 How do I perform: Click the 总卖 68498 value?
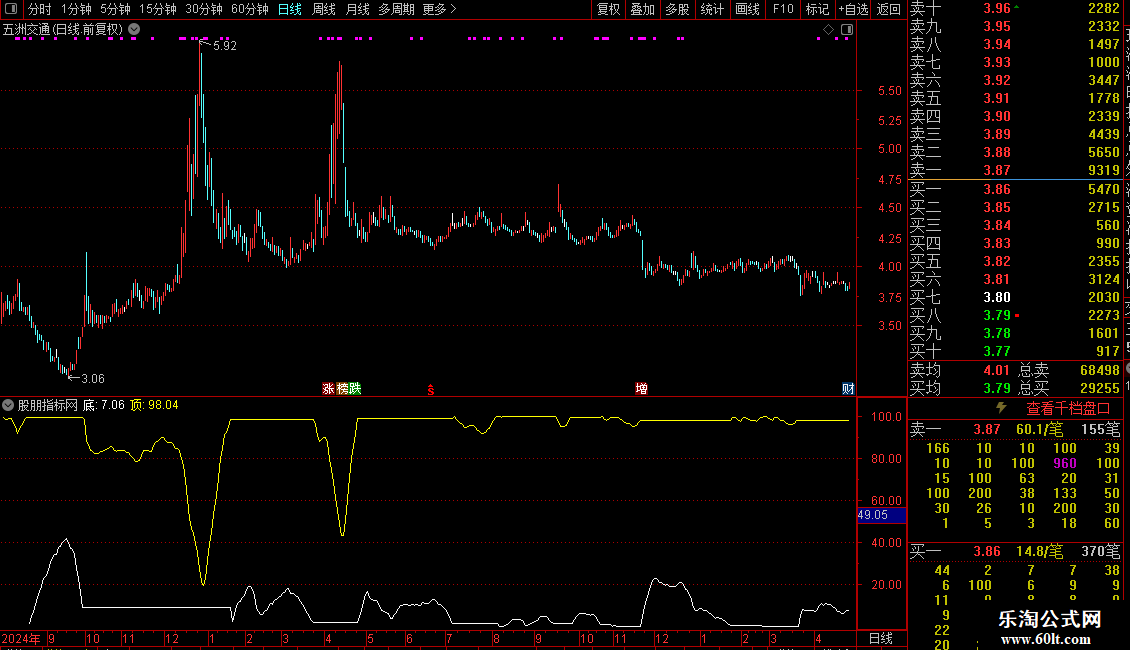pyautogui.click(x=1100, y=370)
